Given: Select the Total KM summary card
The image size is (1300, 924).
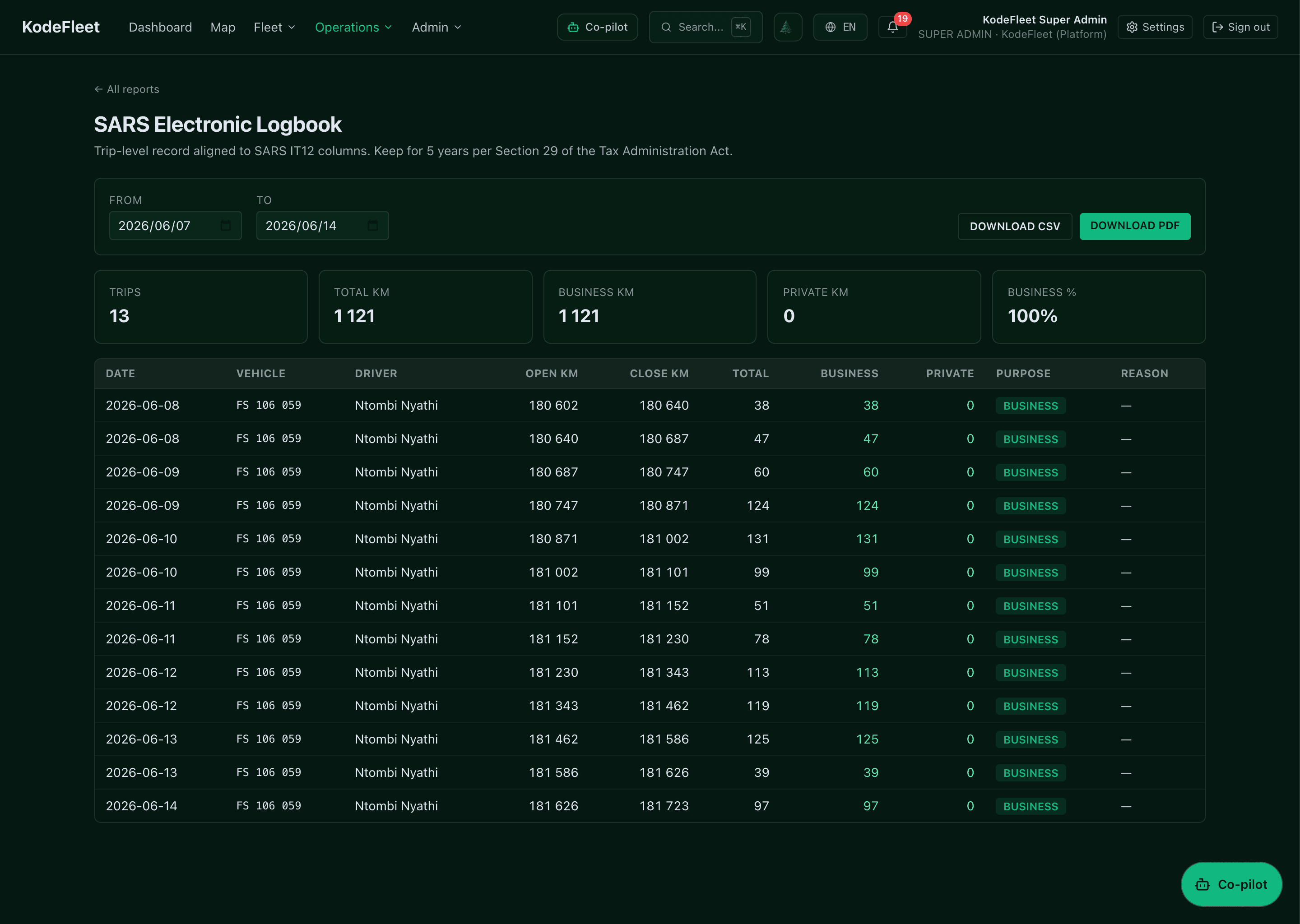Looking at the screenshot, I should [x=425, y=307].
